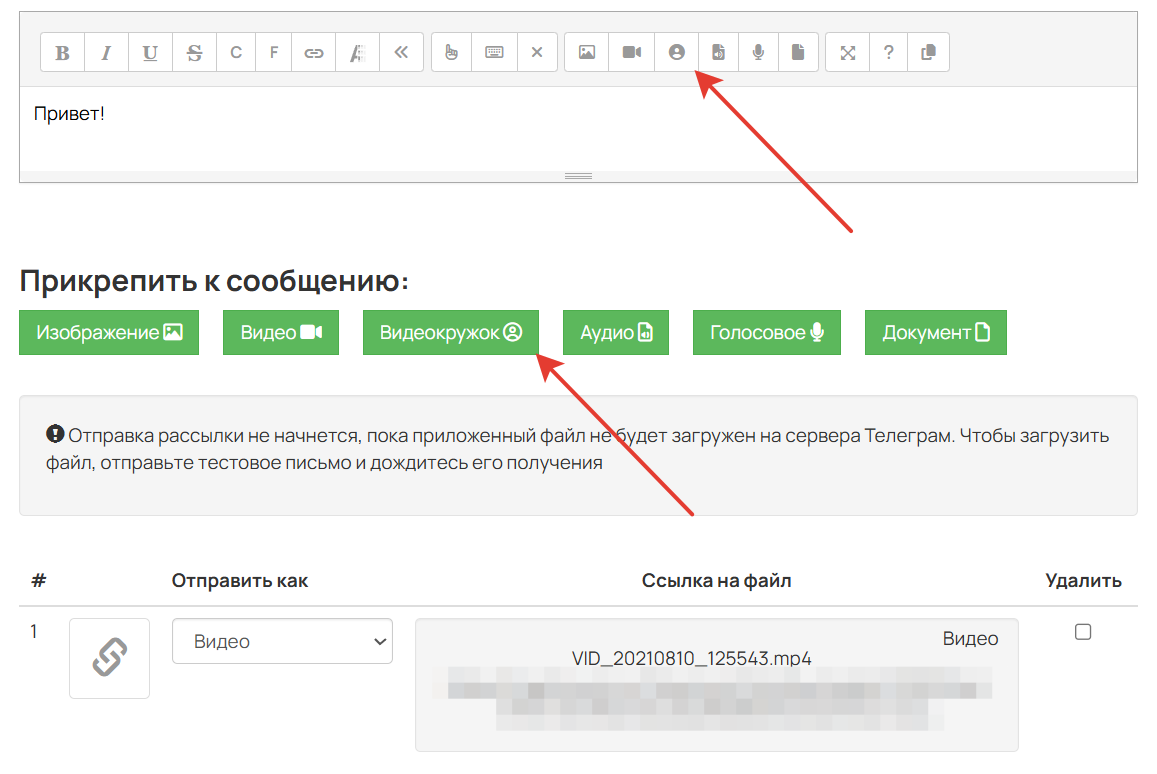Click file name VID_20210810_125543.mp4
The image size is (1157, 774).
pos(691,658)
